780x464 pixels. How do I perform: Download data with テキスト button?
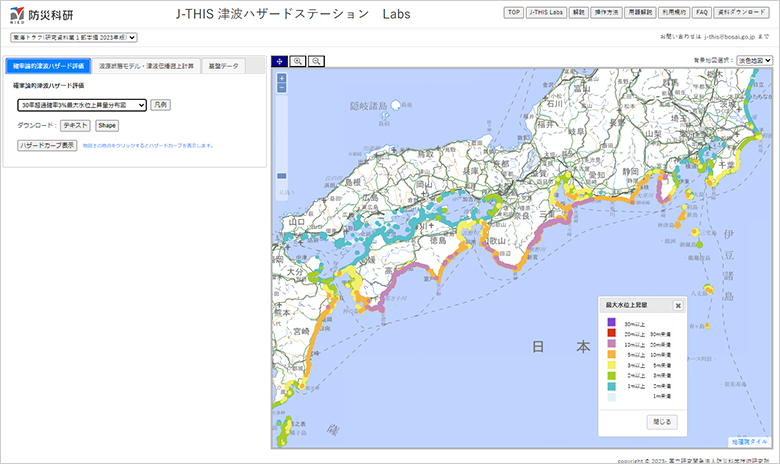click(x=75, y=125)
